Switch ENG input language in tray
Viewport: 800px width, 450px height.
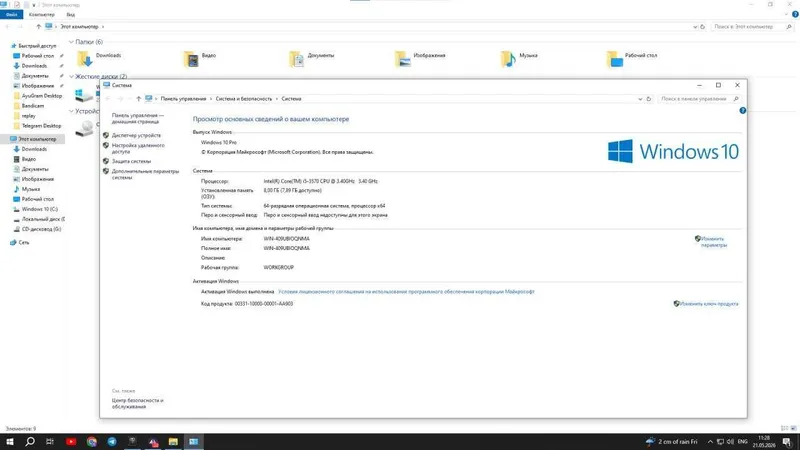[x=743, y=442]
